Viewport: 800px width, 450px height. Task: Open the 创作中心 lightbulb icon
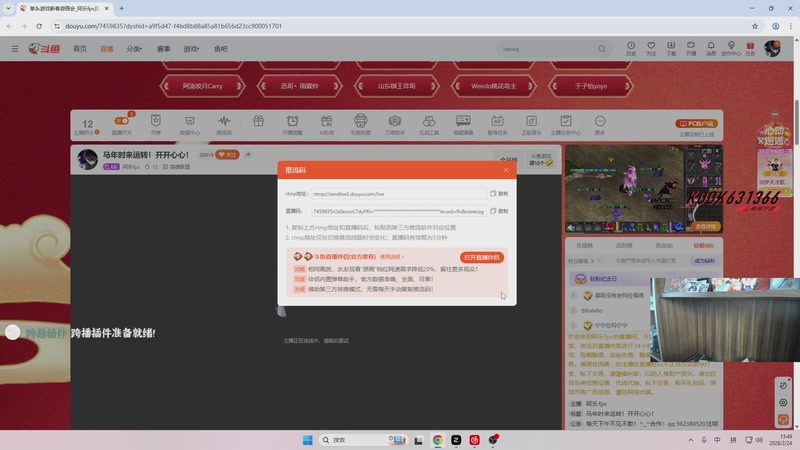(731, 48)
